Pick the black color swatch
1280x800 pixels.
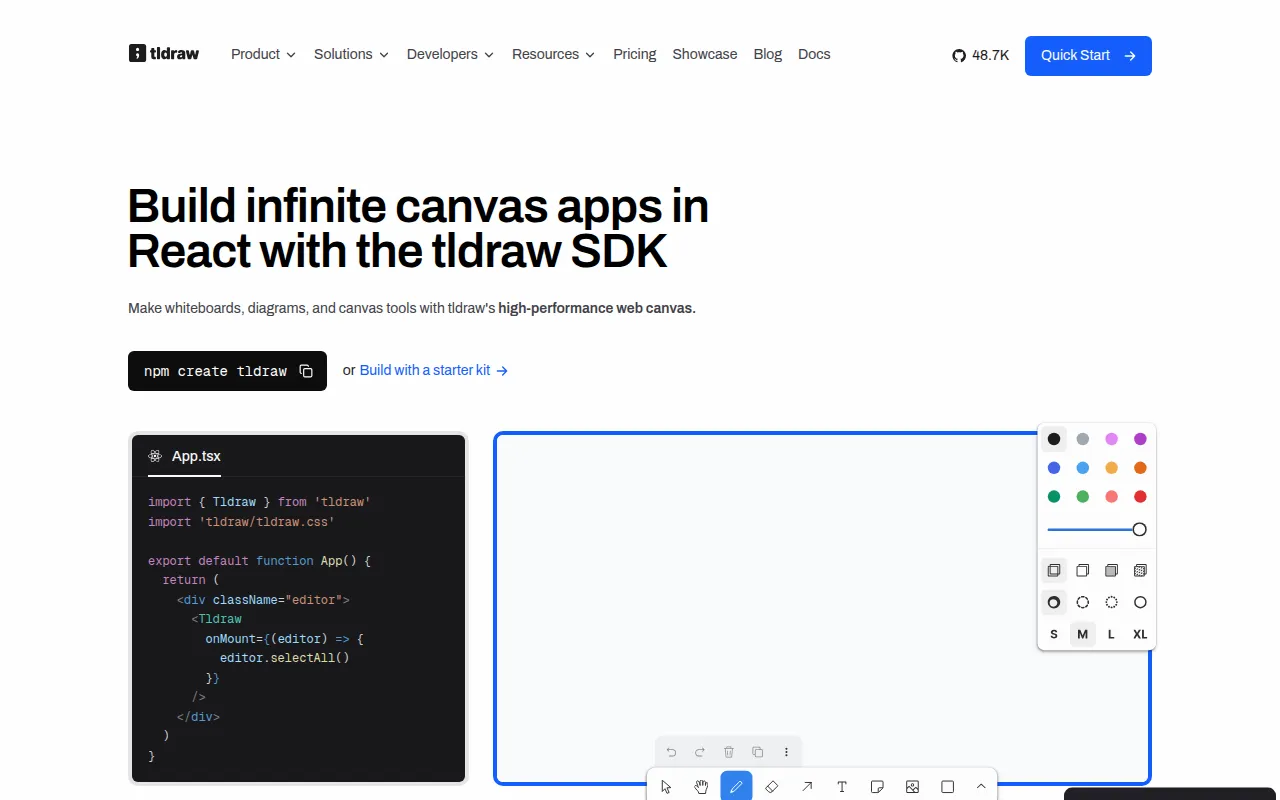tap(1054, 439)
